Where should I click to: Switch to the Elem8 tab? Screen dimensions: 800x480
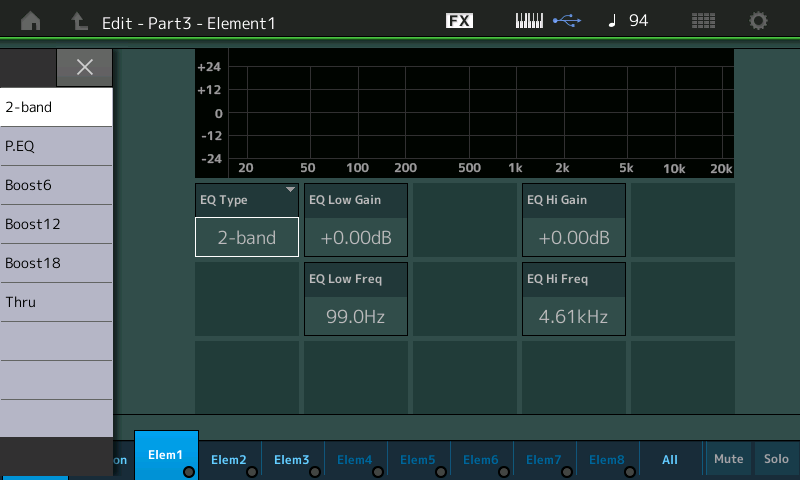(607, 460)
